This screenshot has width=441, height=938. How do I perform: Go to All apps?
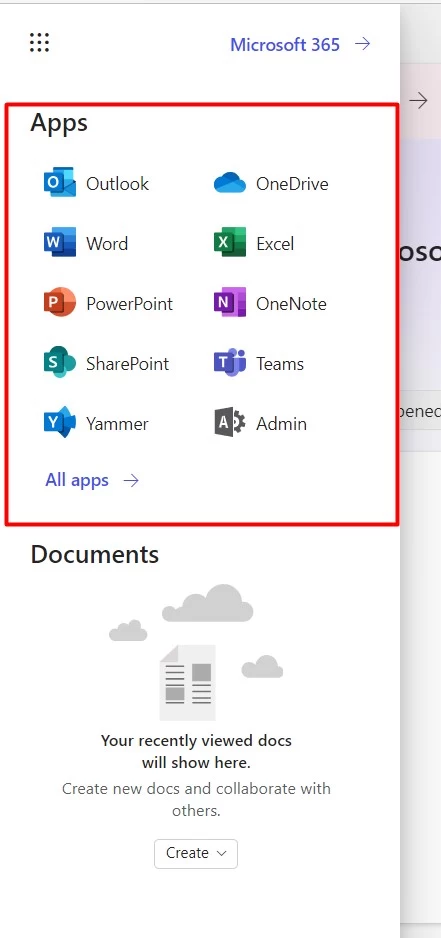pyautogui.click(x=92, y=480)
